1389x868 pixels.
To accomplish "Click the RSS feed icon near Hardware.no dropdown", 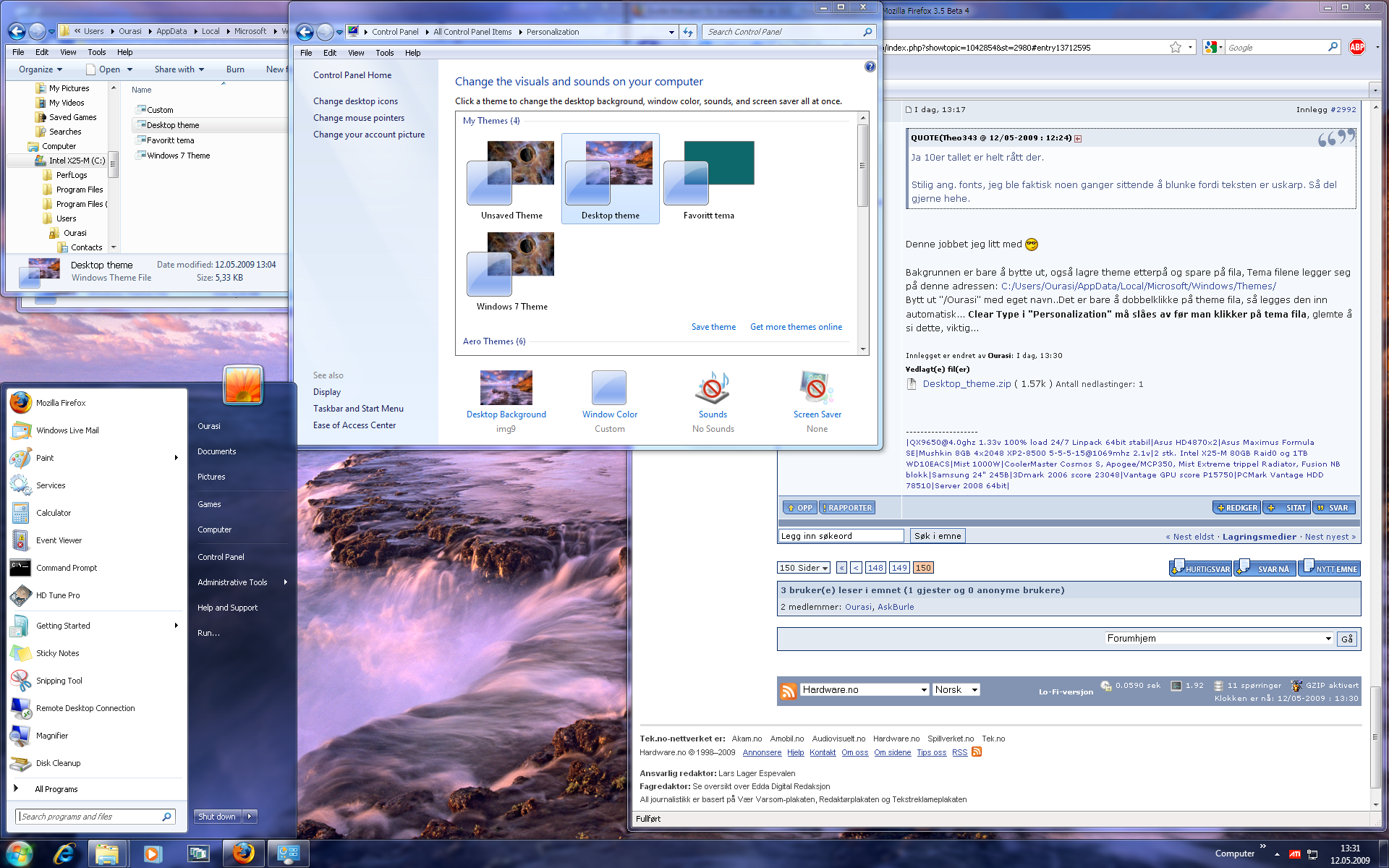I will (789, 691).
